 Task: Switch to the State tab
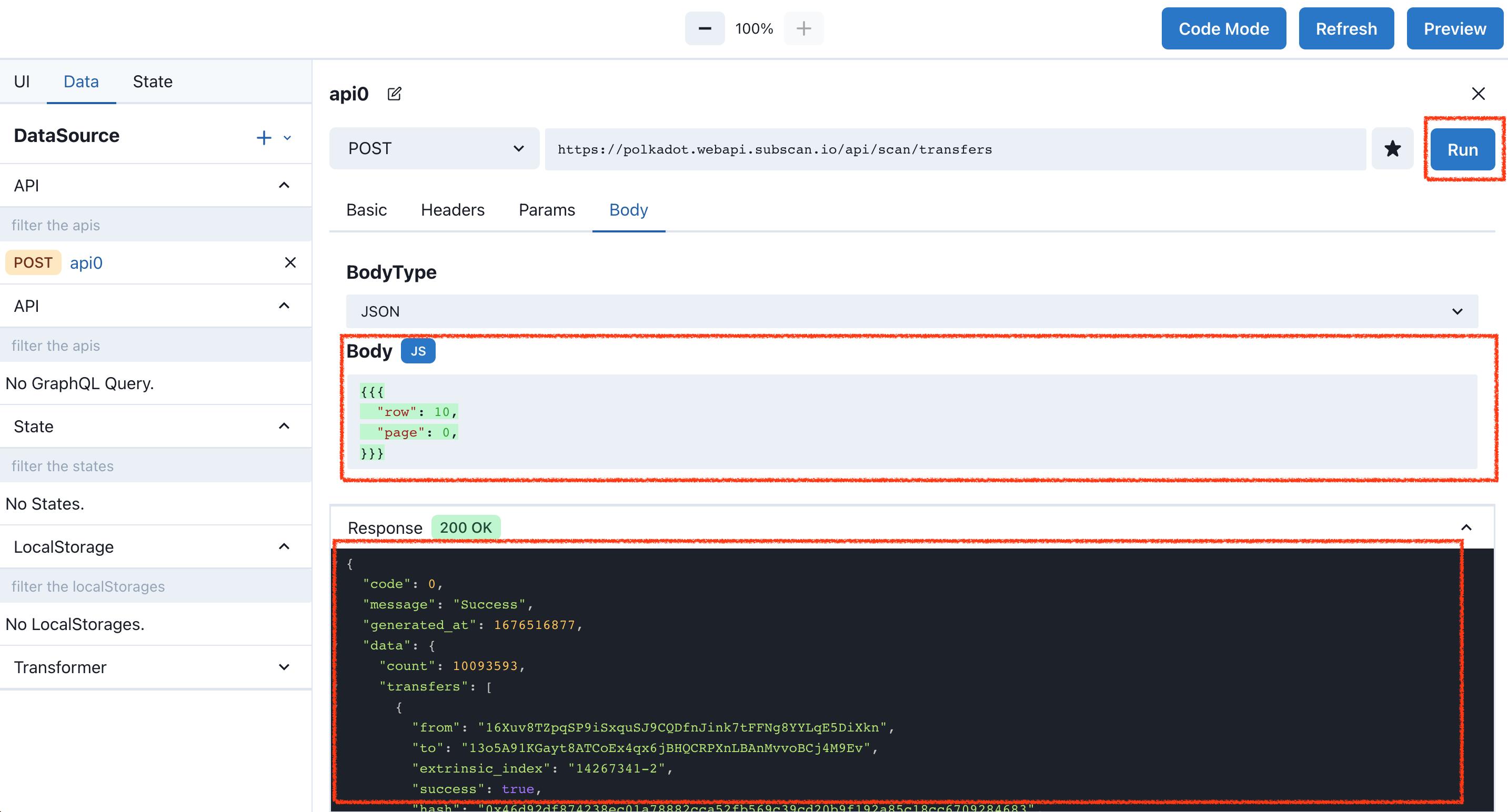(x=153, y=82)
